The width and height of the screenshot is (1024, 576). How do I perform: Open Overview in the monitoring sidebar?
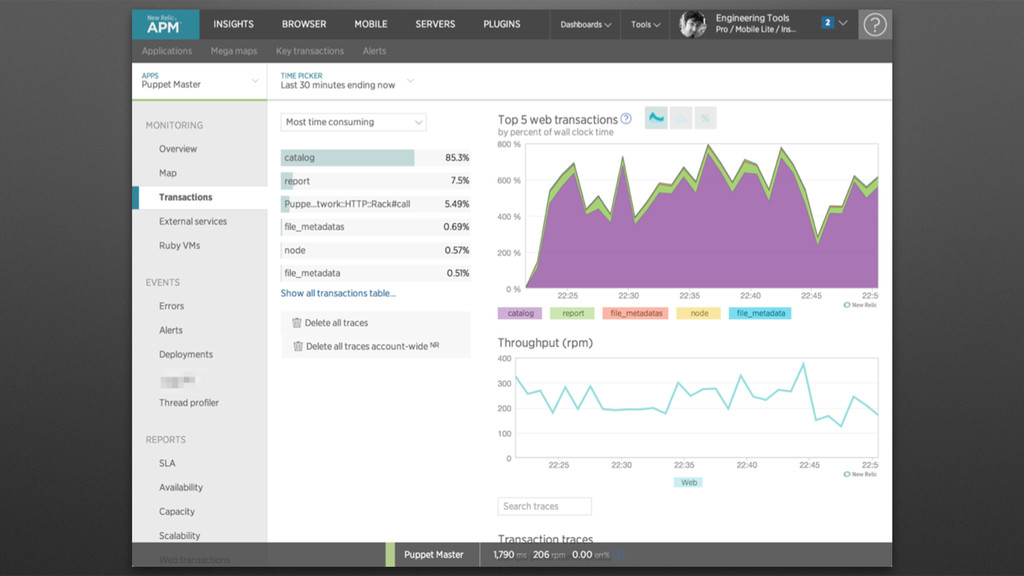tap(178, 149)
